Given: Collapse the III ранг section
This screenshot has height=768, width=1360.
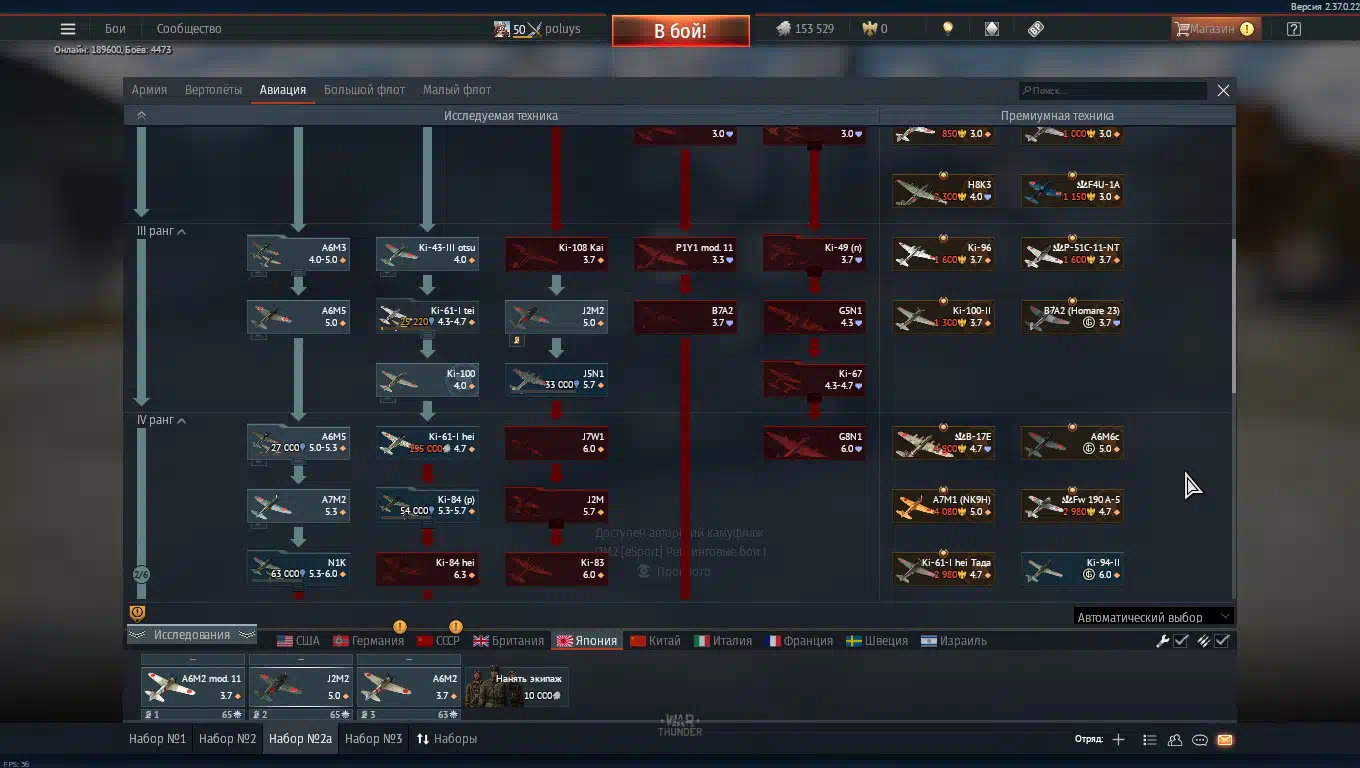Looking at the screenshot, I should coord(161,231).
